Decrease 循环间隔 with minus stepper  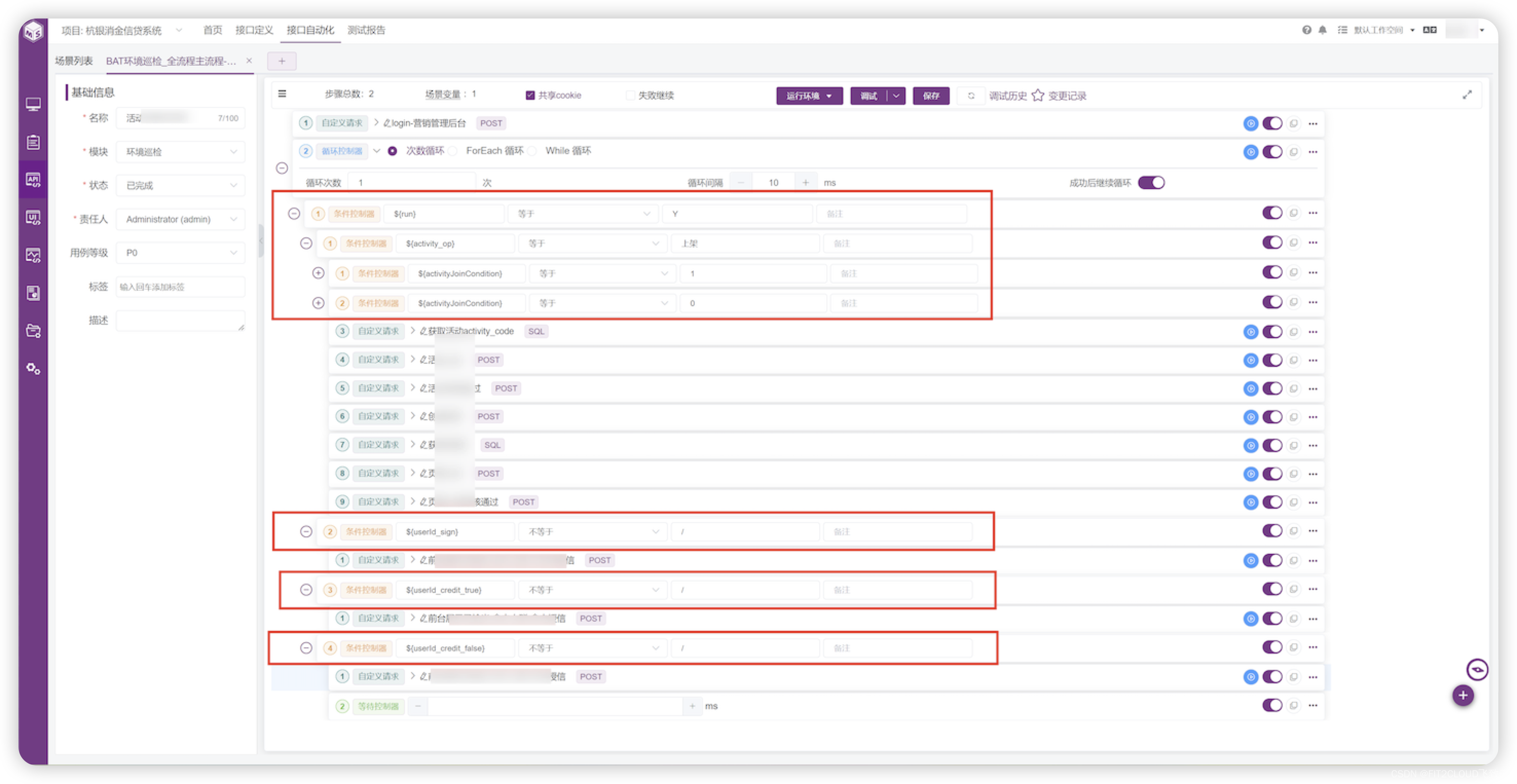[741, 182]
